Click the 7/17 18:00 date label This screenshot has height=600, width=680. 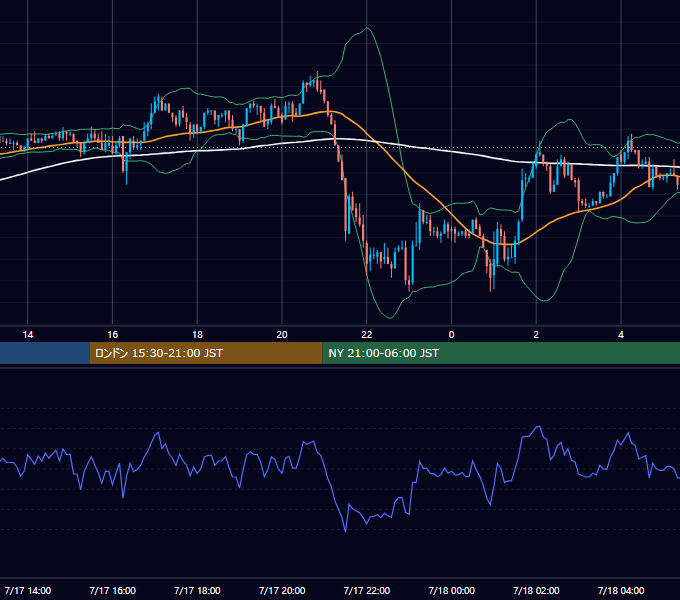click(x=197, y=590)
